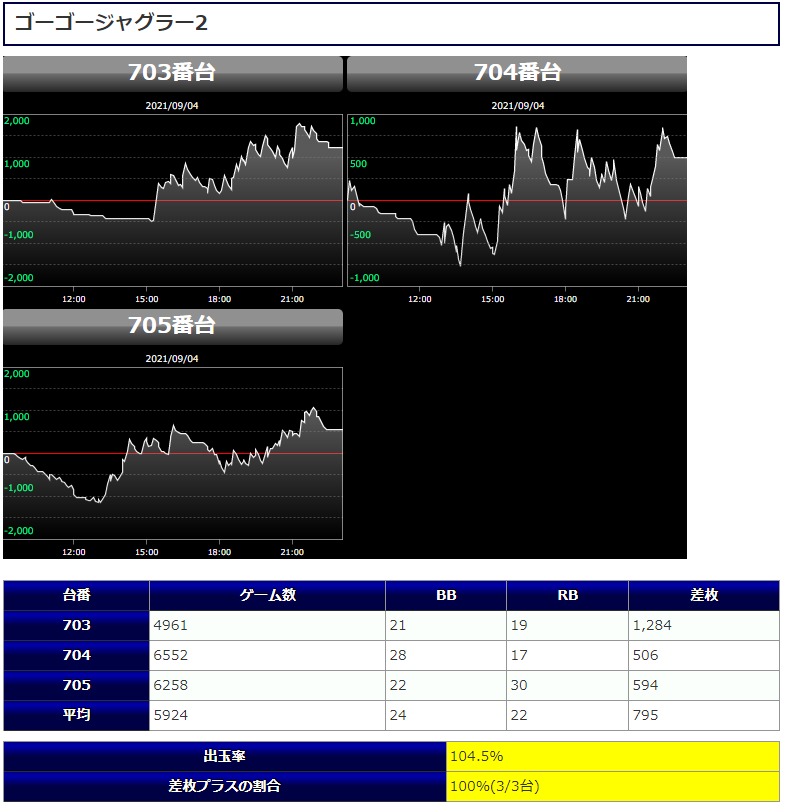The height and width of the screenshot is (811, 786).
Task: Click BB value 22 in row 705
Action: 446,685
